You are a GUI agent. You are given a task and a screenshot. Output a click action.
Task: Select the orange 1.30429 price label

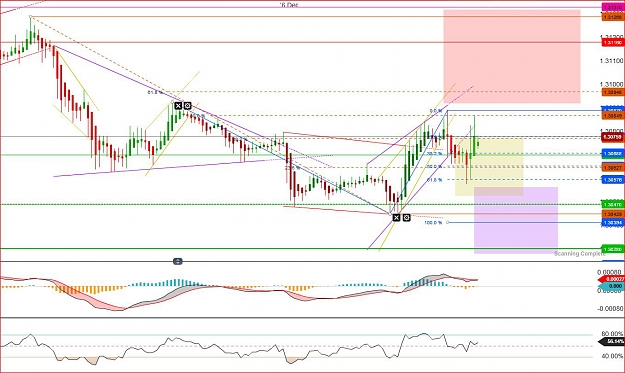613,214
